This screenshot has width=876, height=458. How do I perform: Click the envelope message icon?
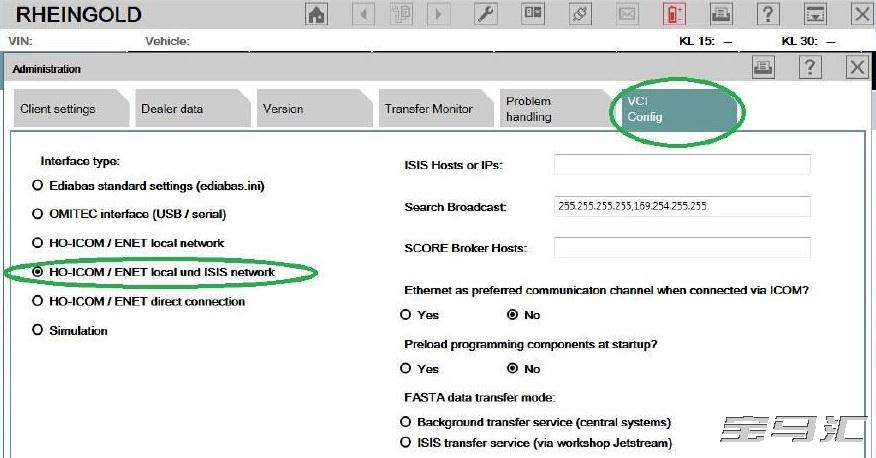click(x=627, y=13)
